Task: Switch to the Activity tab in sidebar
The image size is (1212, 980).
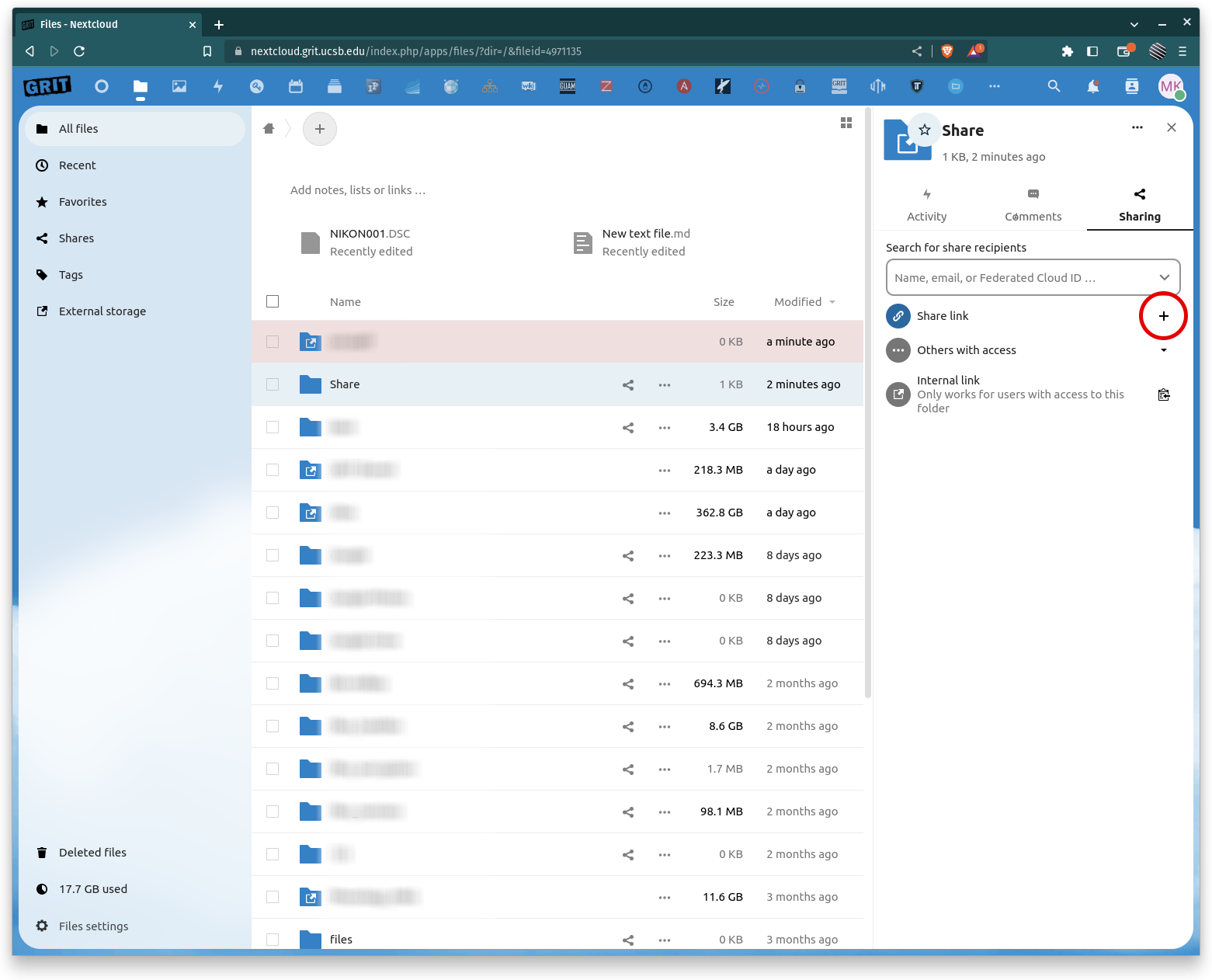Action: [x=927, y=205]
